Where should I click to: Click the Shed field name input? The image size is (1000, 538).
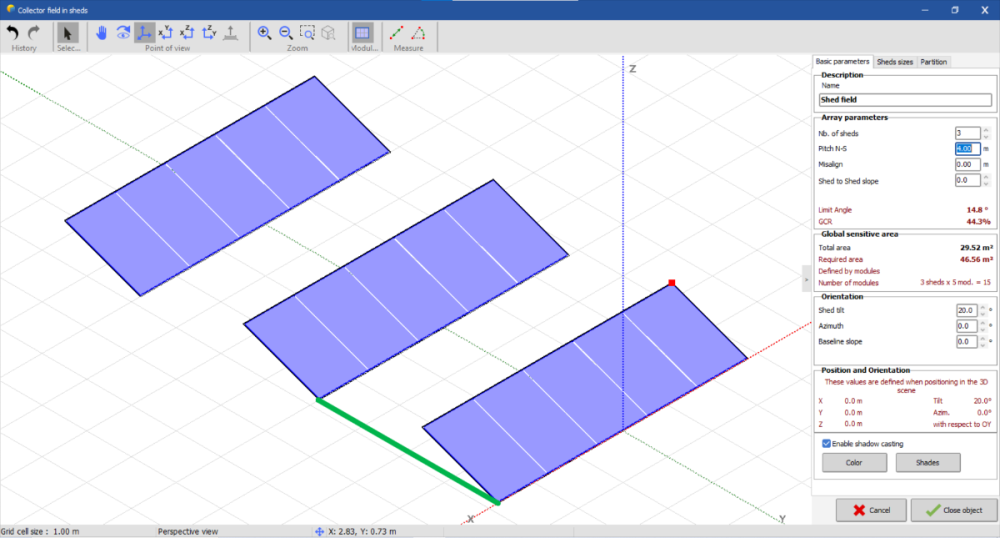click(904, 100)
